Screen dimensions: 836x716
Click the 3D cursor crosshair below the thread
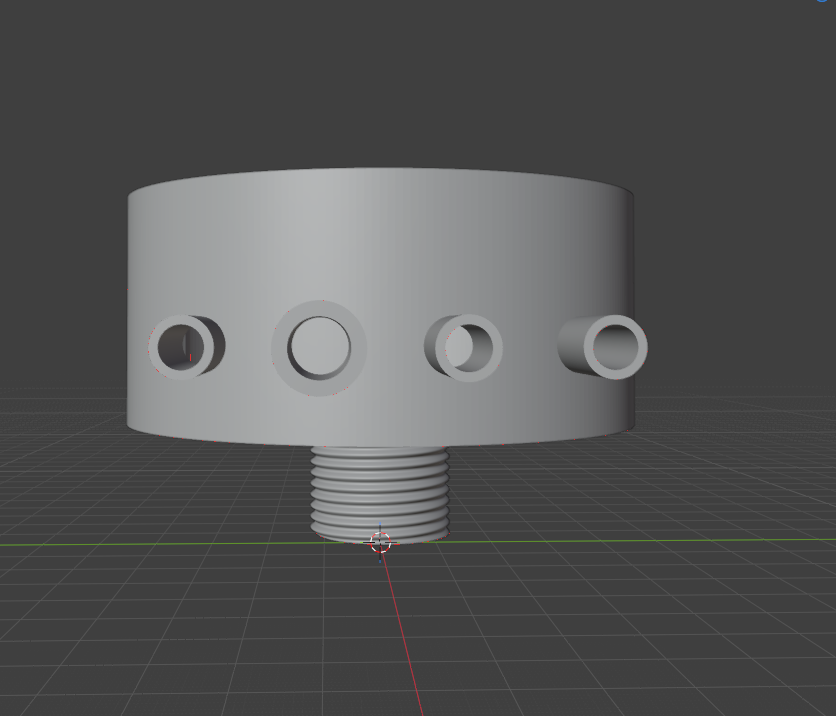(x=380, y=542)
